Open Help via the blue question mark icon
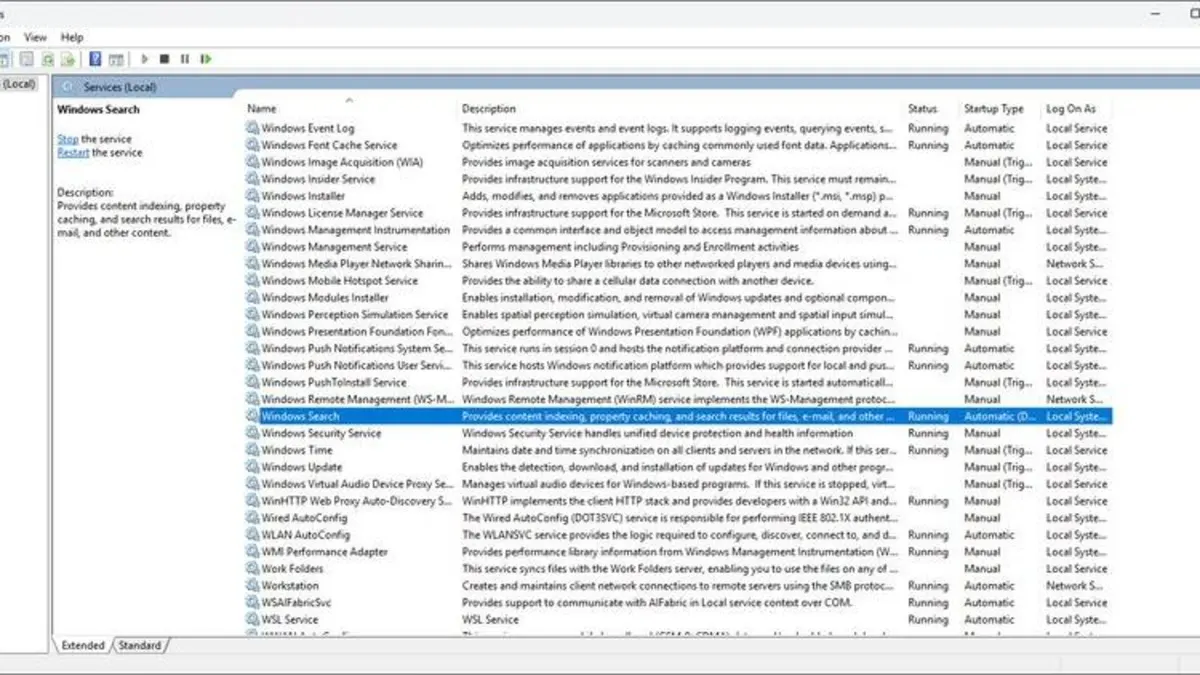Viewport: 1200px width, 675px height. coord(96,59)
